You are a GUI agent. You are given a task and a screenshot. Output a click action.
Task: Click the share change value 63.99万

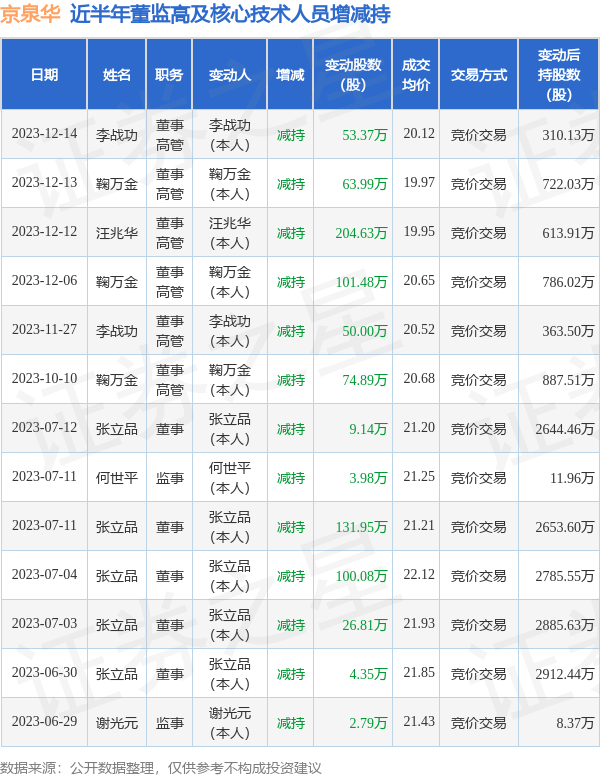[364, 184]
